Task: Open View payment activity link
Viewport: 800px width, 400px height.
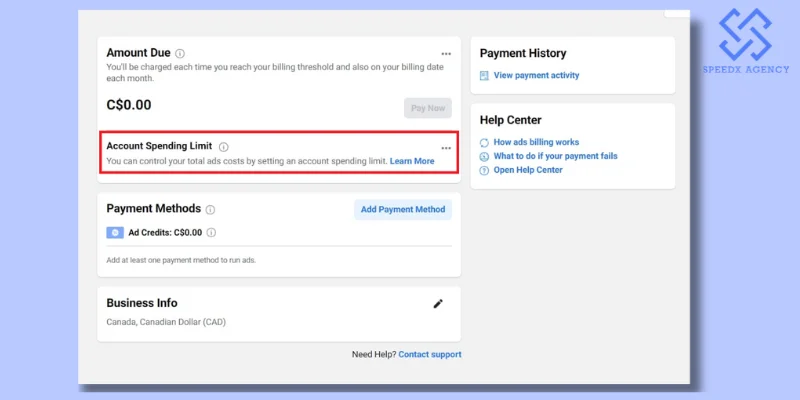Action: (x=536, y=76)
